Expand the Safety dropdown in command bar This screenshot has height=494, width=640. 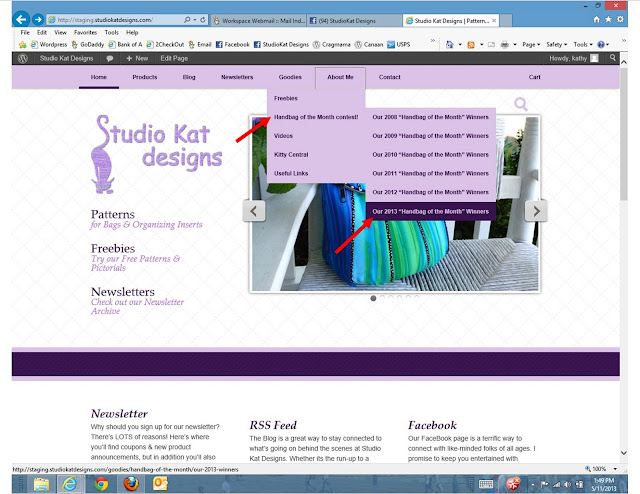(x=557, y=45)
